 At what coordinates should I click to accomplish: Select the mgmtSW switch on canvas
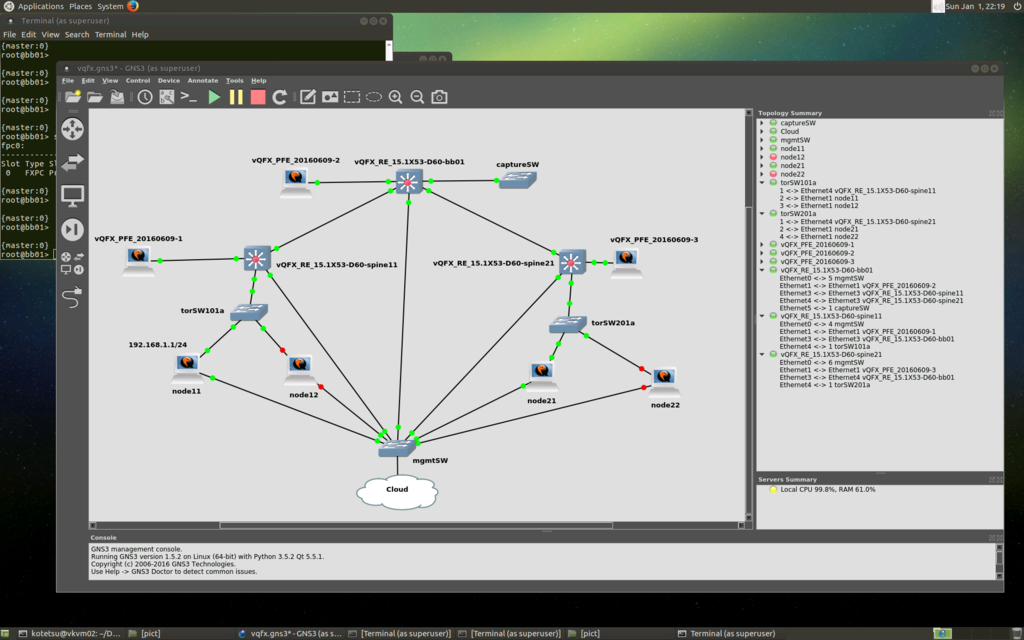click(x=396, y=447)
